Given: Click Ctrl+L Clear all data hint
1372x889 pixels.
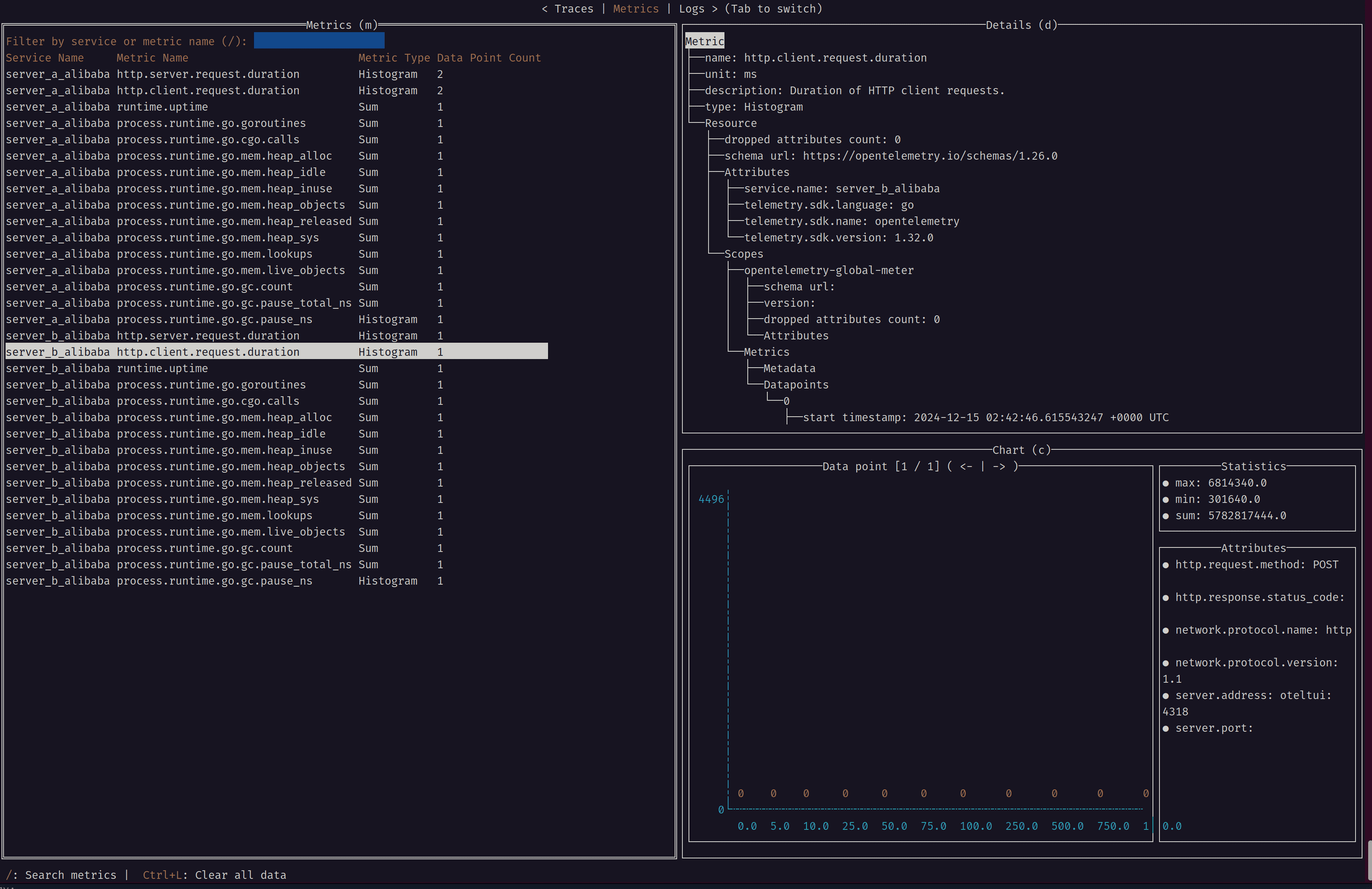Looking at the screenshot, I should point(214,875).
